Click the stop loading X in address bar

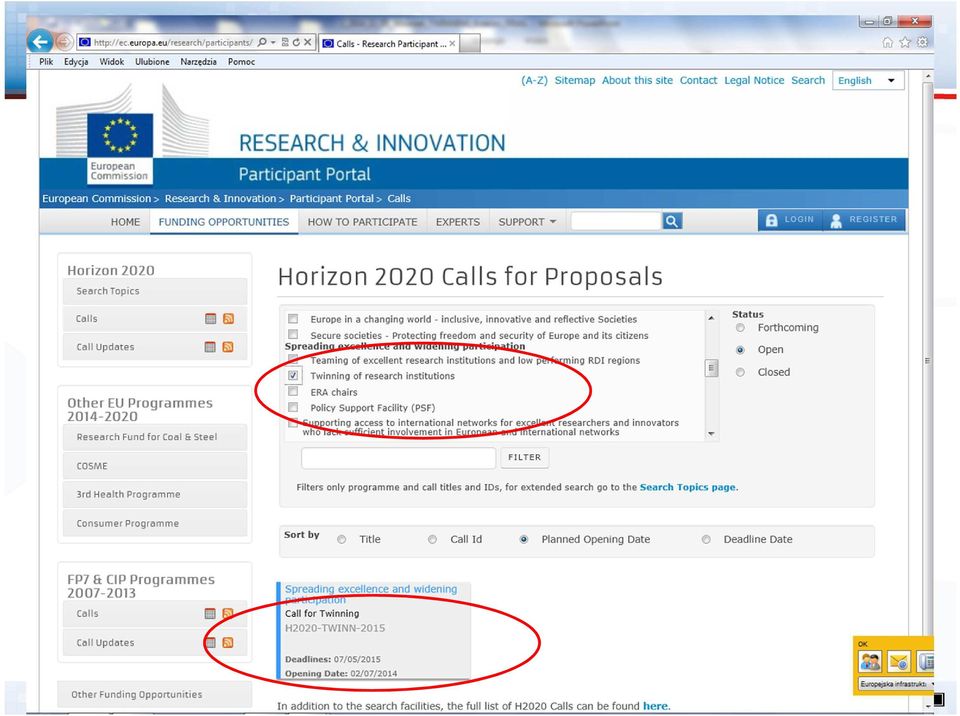(x=308, y=42)
